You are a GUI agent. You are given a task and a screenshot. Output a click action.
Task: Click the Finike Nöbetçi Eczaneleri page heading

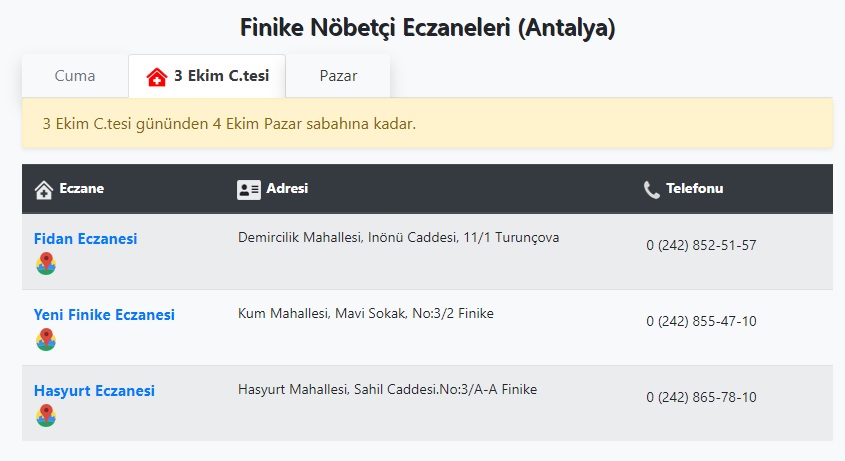427,27
